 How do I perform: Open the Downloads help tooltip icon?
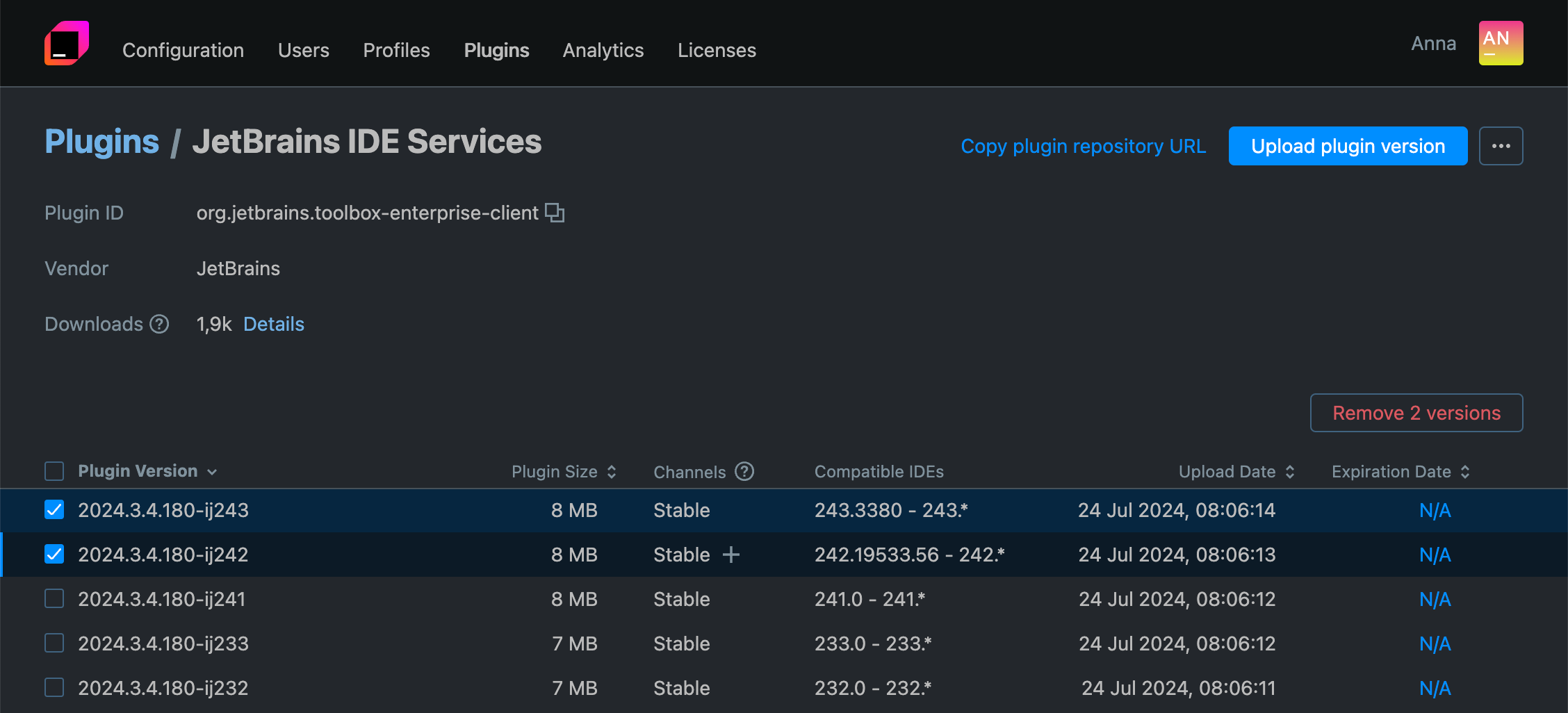tap(159, 324)
